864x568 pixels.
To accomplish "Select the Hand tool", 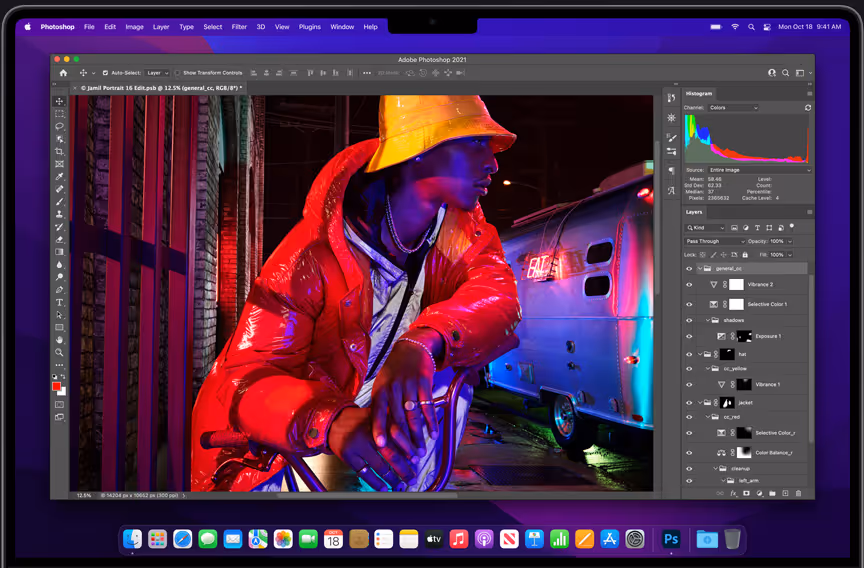I will 60,340.
